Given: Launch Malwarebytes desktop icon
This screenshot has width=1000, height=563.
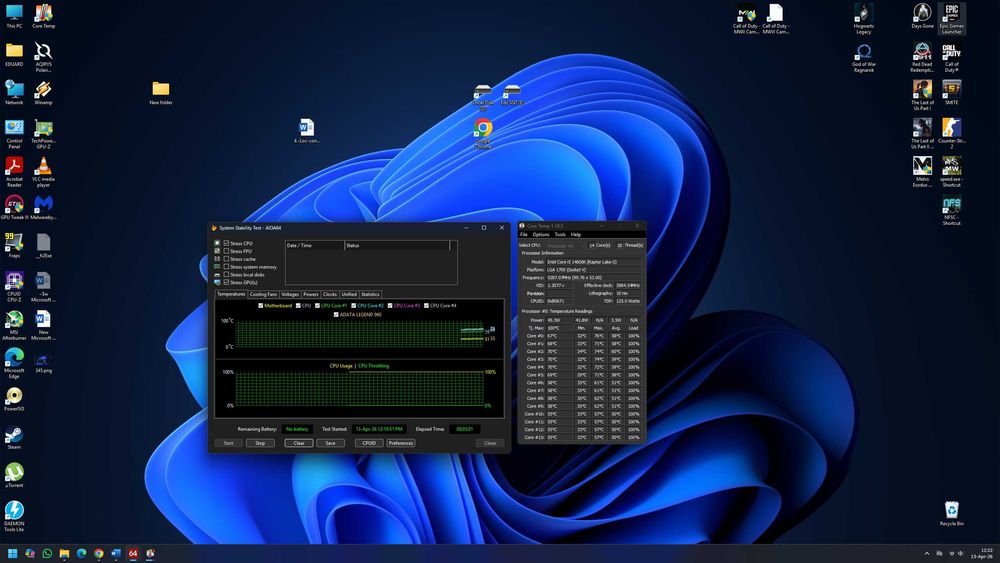Looking at the screenshot, I should (x=43, y=208).
